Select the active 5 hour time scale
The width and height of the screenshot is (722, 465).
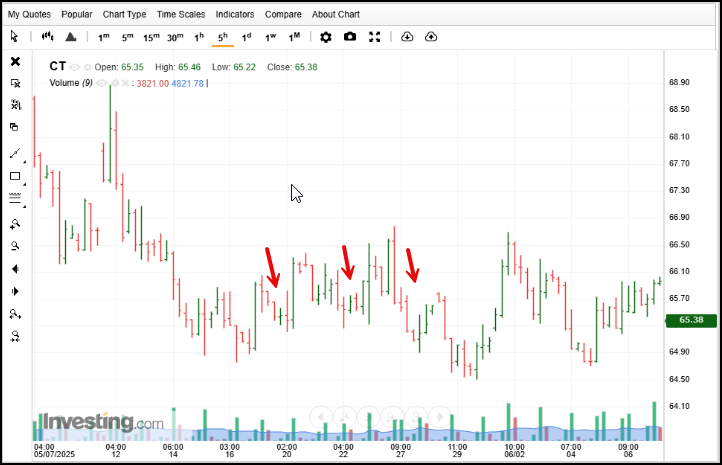[223, 37]
